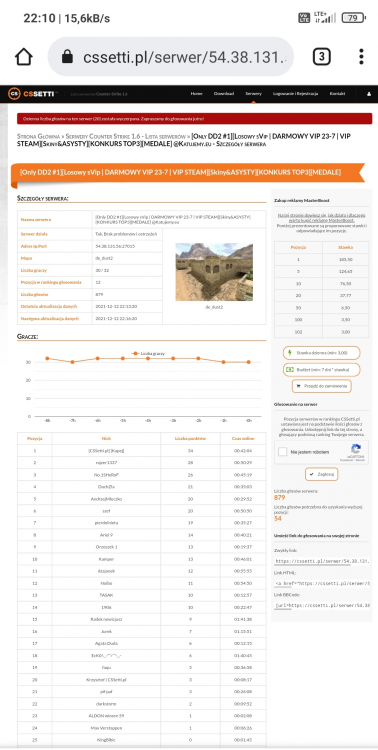The height and width of the screenshot is (750, 378).
Task: Click the Nick column header
Action: (x=106, y=438)
